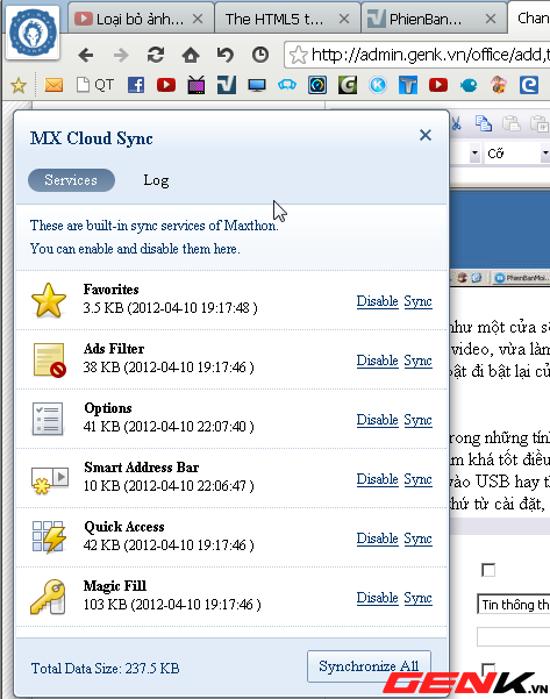Viewport: 550px width, 699px height.
Task: Open history clock icon
Action: click(260, 55)
